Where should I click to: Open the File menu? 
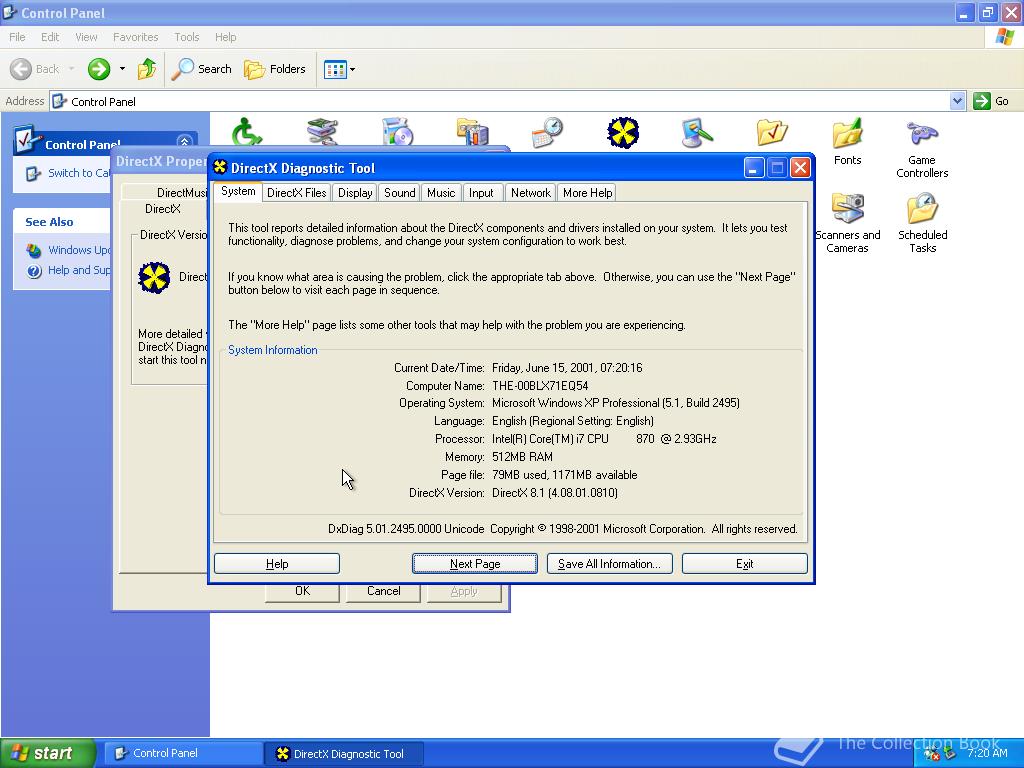17,37
